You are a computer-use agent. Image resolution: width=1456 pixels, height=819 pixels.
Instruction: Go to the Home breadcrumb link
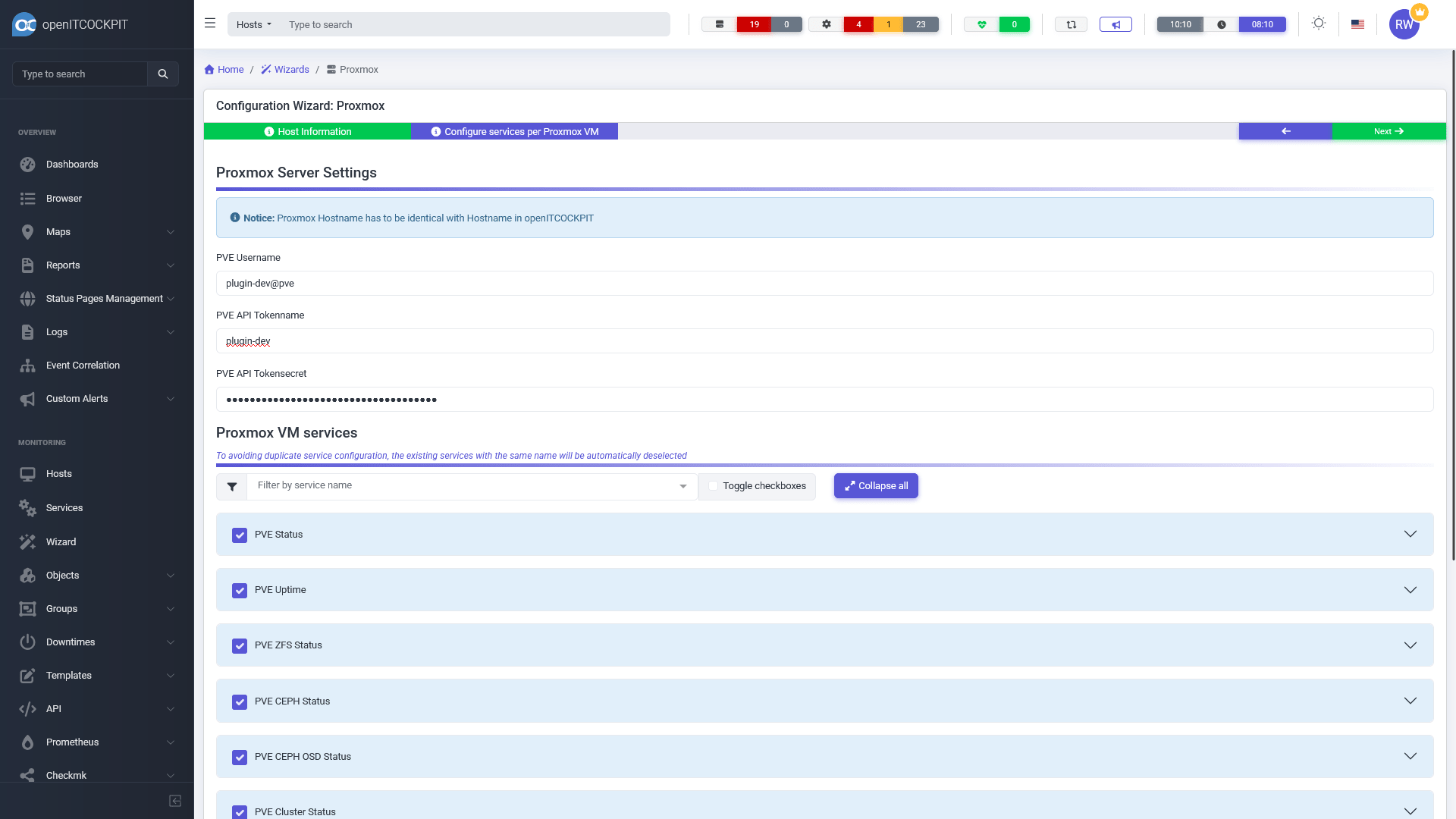[x=224, y=70]
